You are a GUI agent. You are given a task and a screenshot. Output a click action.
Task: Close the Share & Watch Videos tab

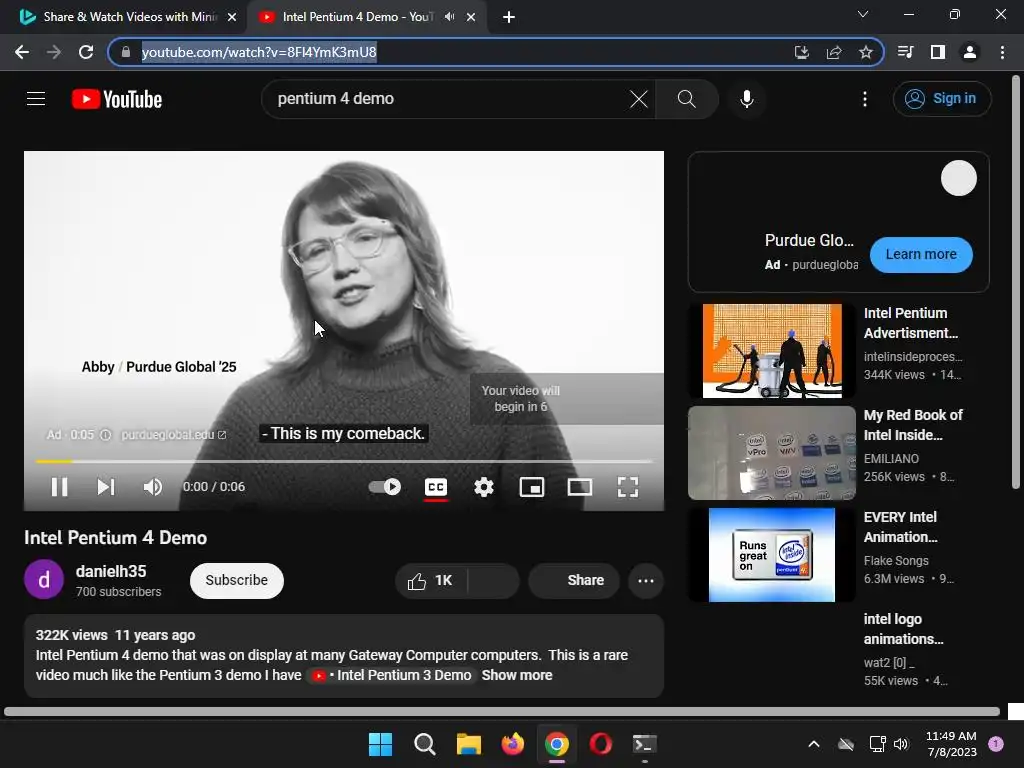click(x=232, y=18)
